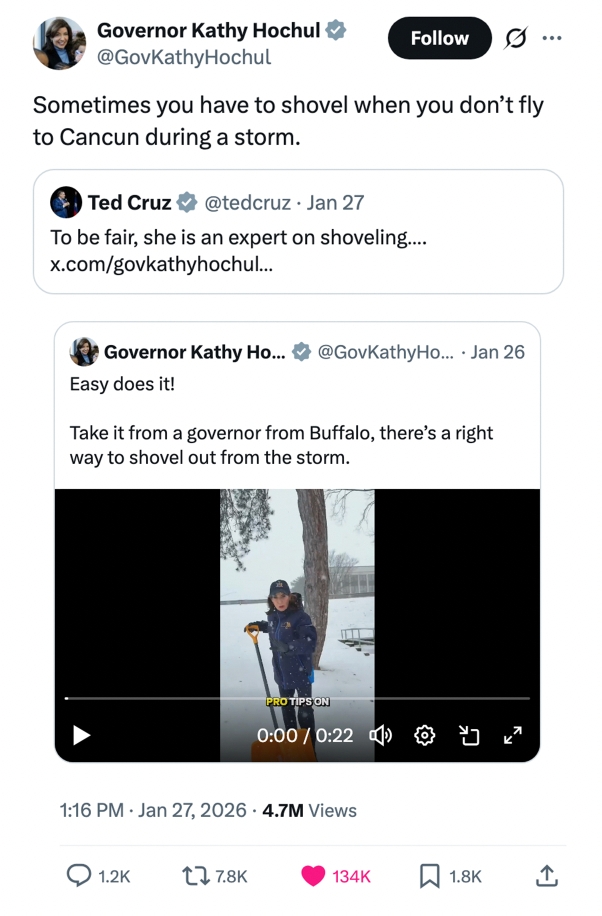Mute the video audio
The width and height of the screenshot is (602, 916).
(381, 735)
